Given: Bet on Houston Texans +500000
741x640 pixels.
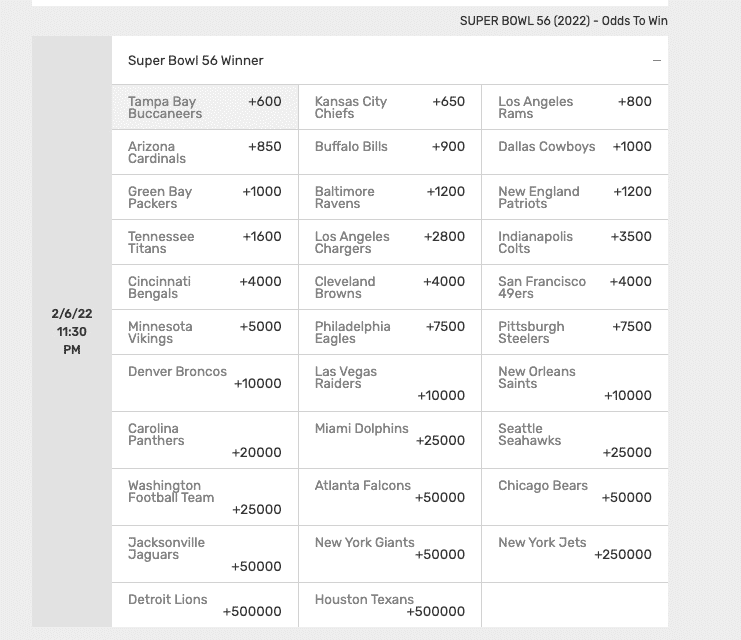Looking at the screenshot, I should point(390,605).
